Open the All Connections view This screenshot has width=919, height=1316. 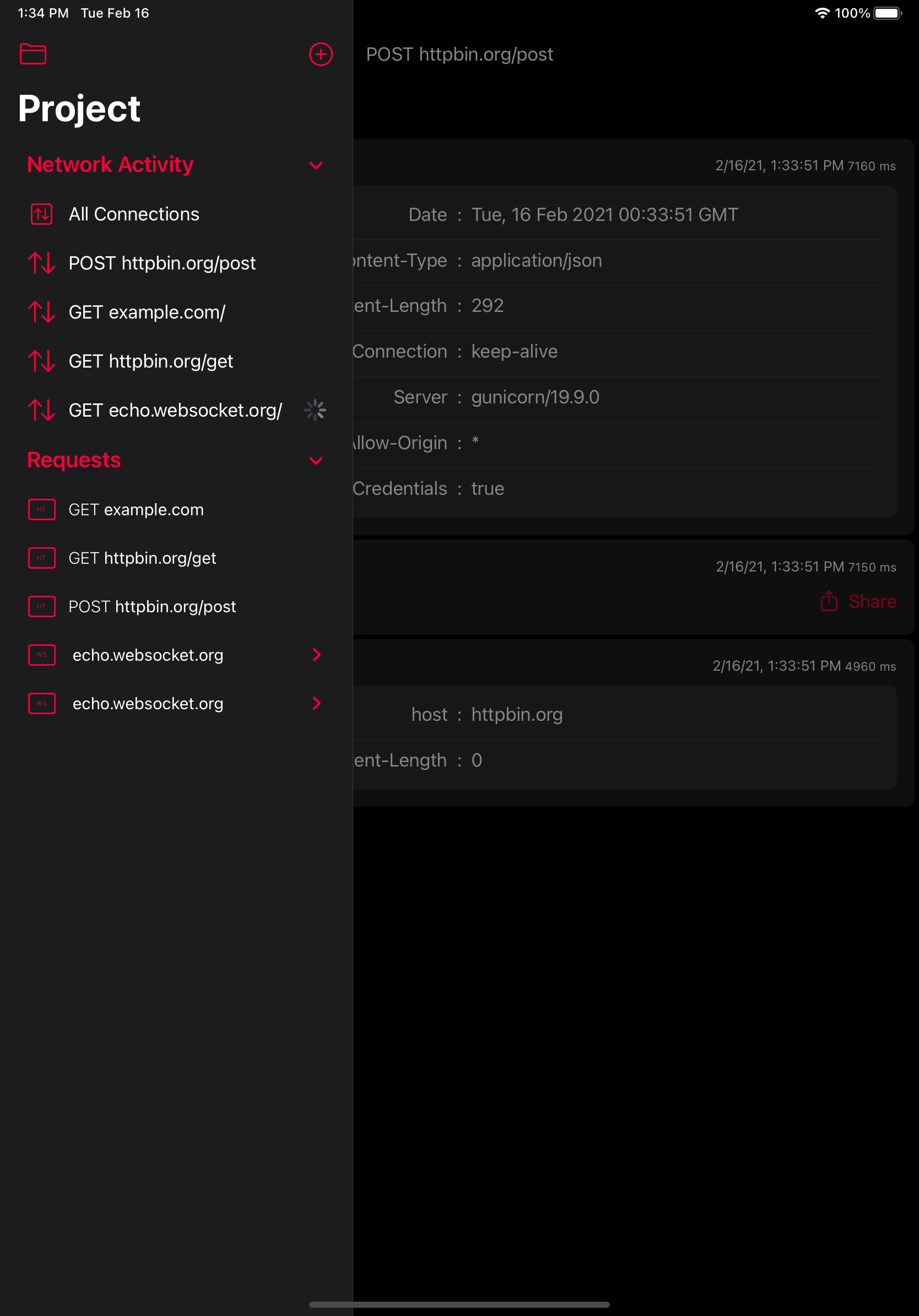(134, 214)
